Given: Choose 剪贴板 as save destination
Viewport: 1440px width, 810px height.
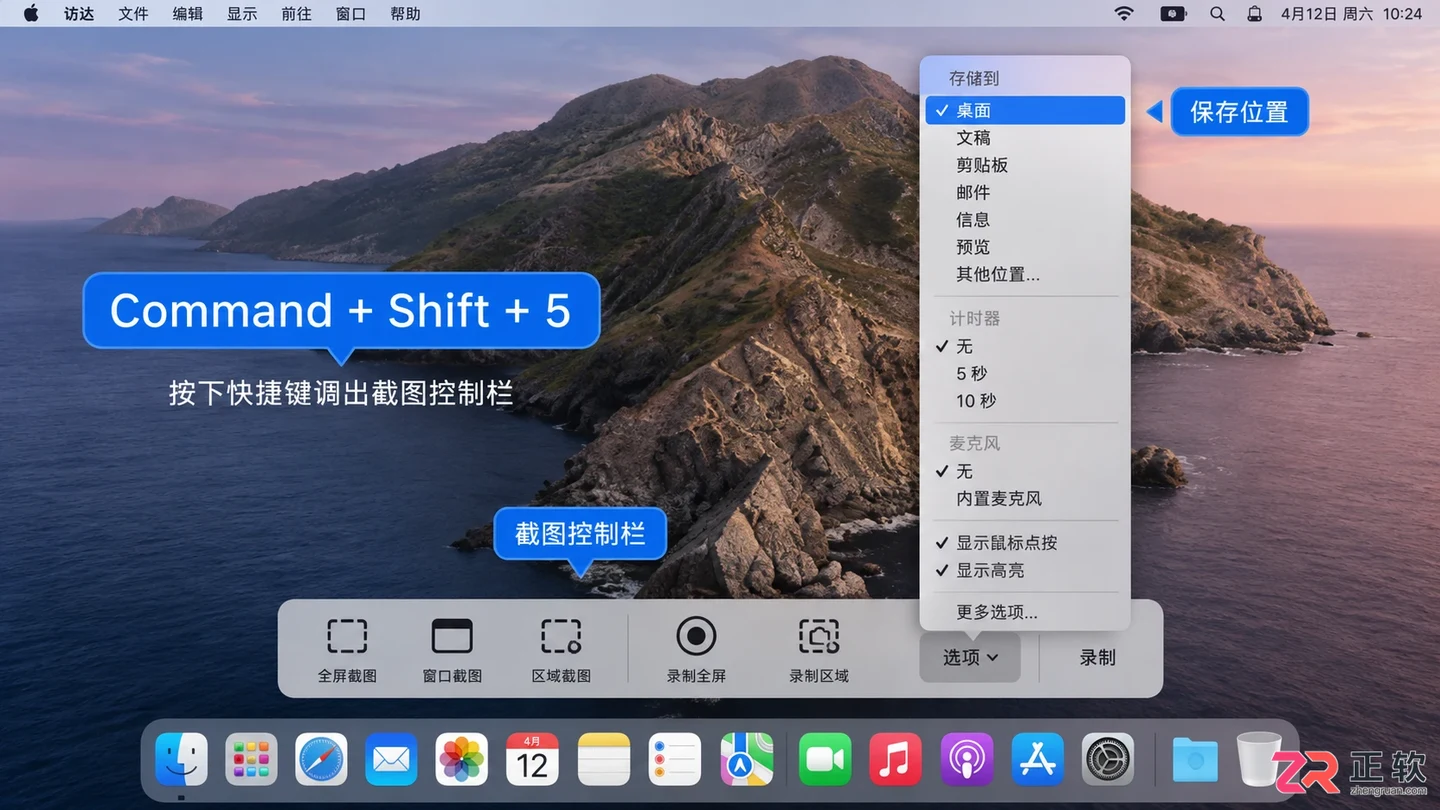Looking at the screenshot, I should tap(1025, 165).
